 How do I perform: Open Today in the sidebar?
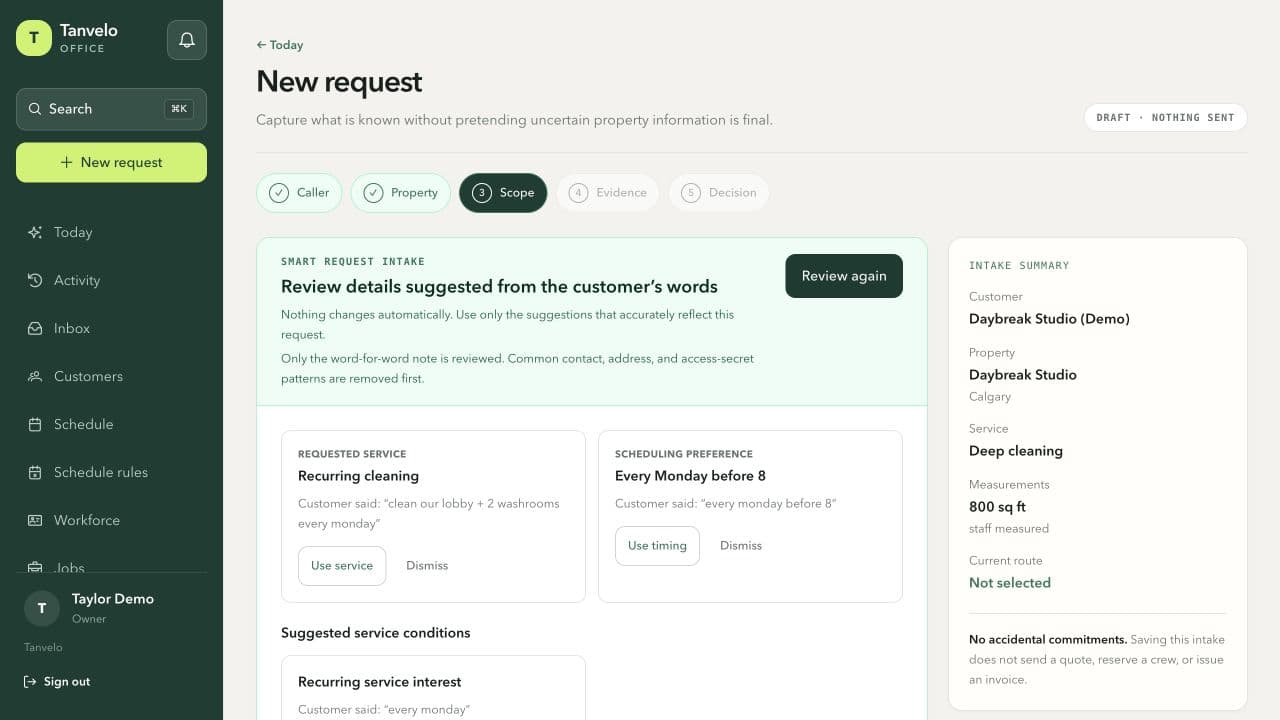pyautogui.click(x=111, y=232)
